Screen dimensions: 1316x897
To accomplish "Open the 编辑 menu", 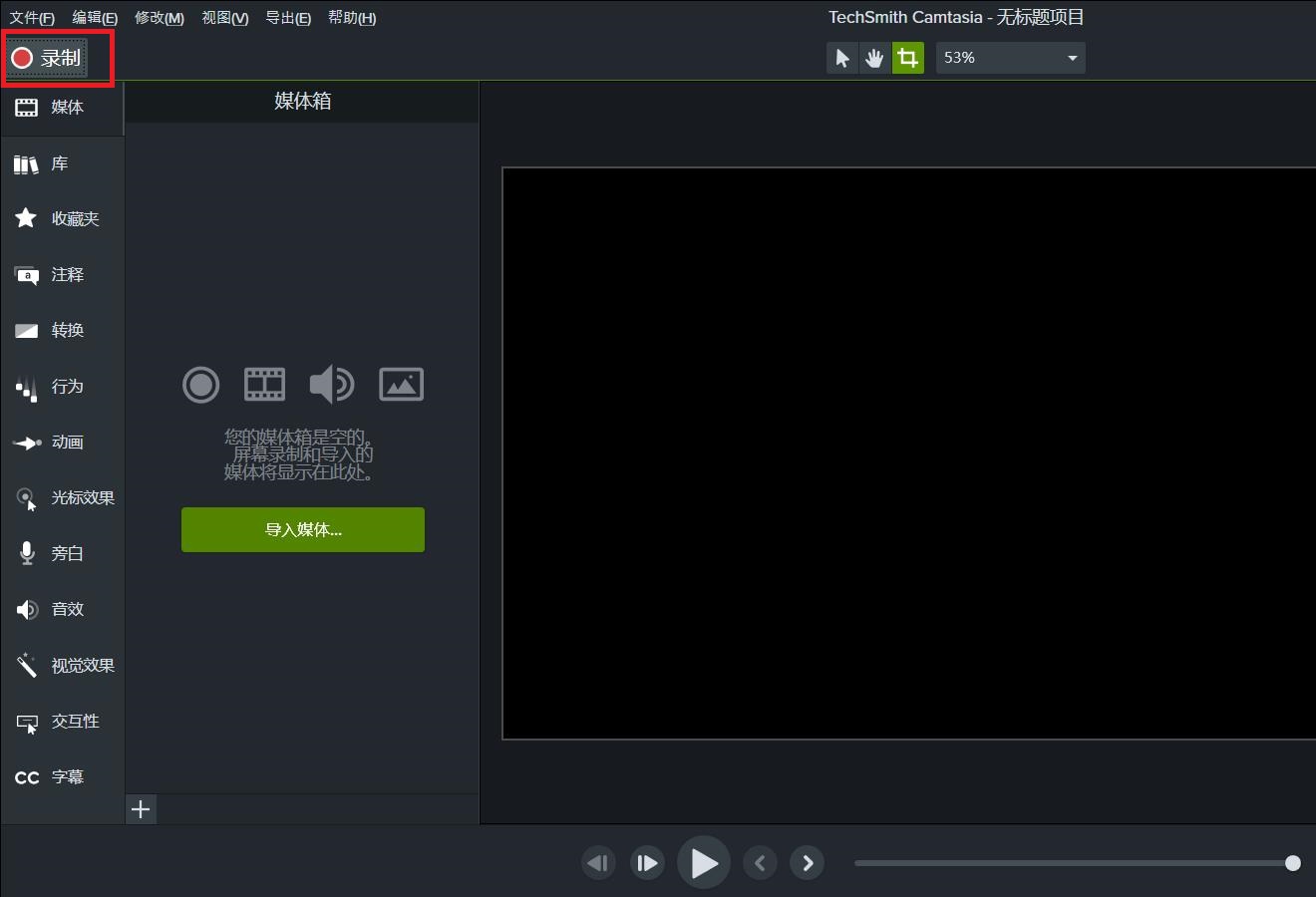I will point(95,18).
